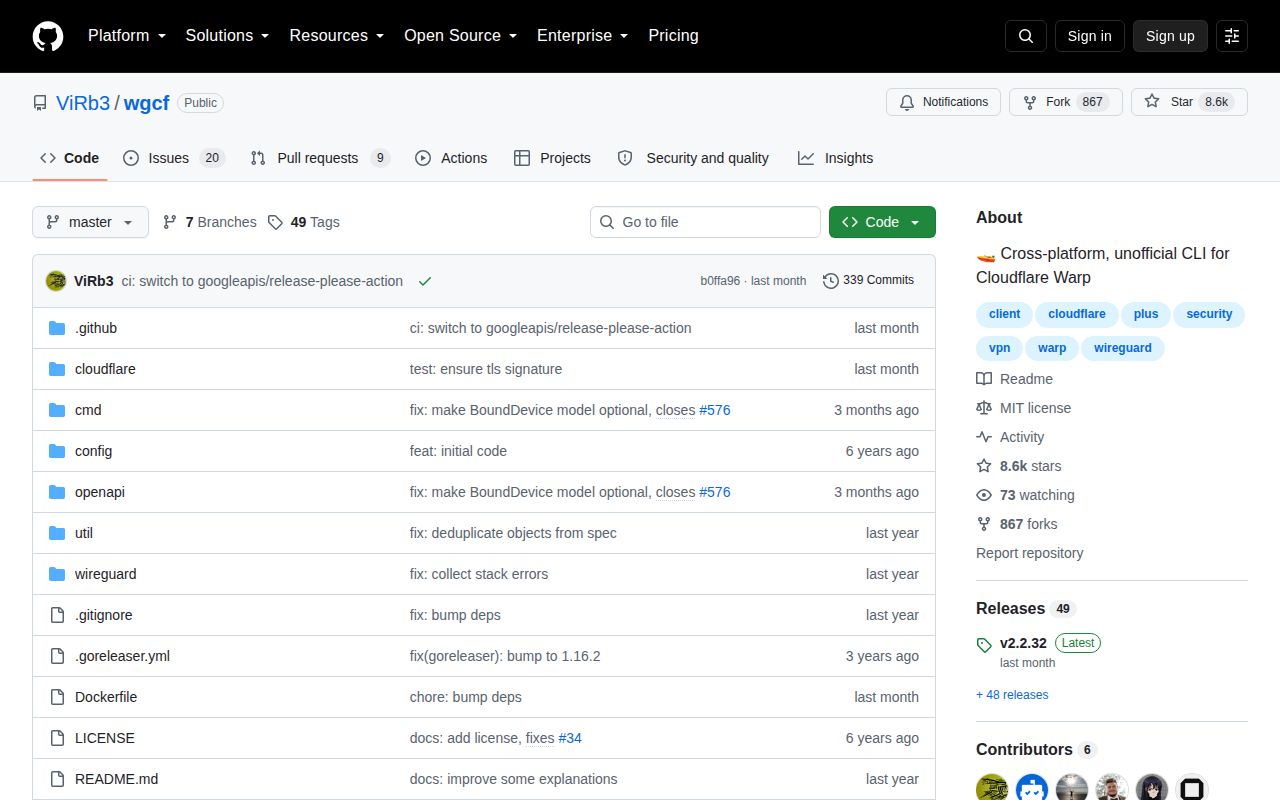
Task: Click the .github folder icon
Action: pyautogui.click(x=57, y=328)
